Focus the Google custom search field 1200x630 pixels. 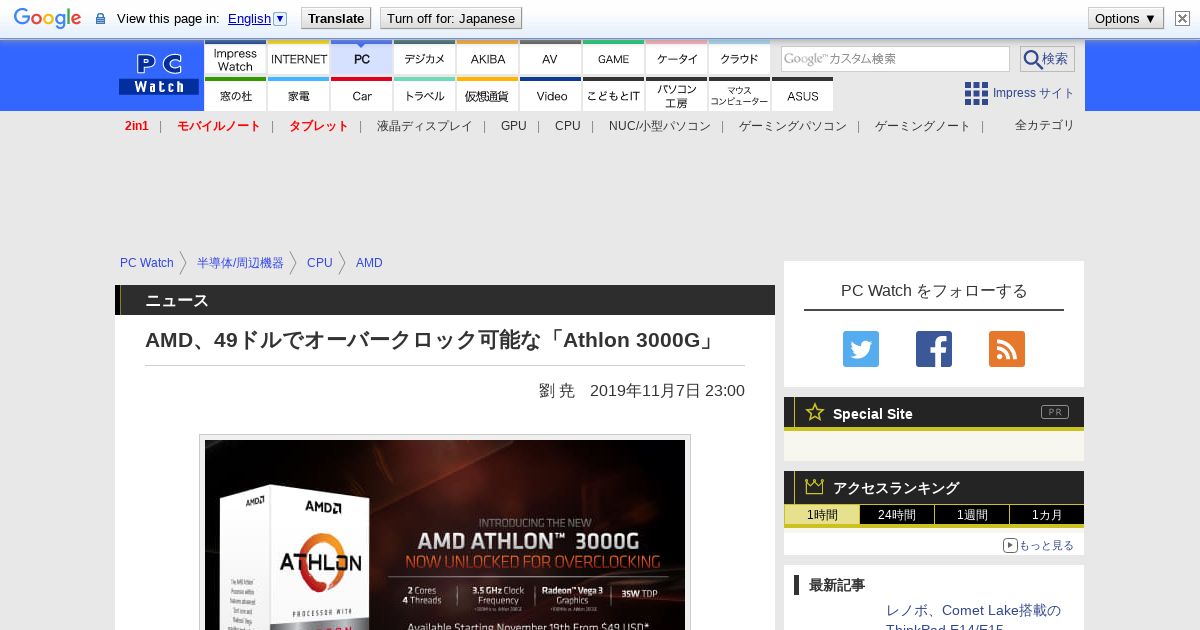(x=895, y=59)
